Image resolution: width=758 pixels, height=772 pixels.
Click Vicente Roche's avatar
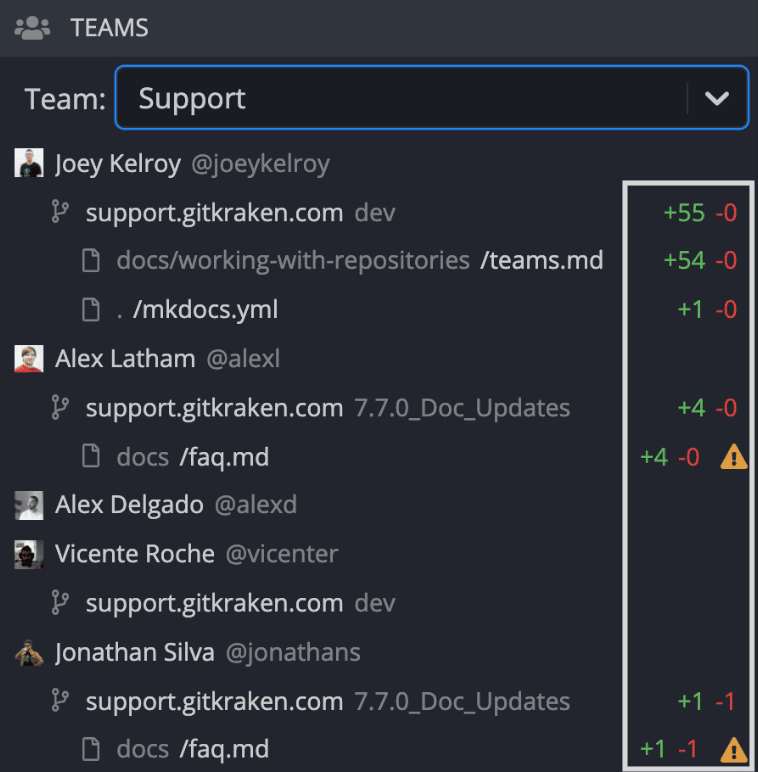point(29,554)
